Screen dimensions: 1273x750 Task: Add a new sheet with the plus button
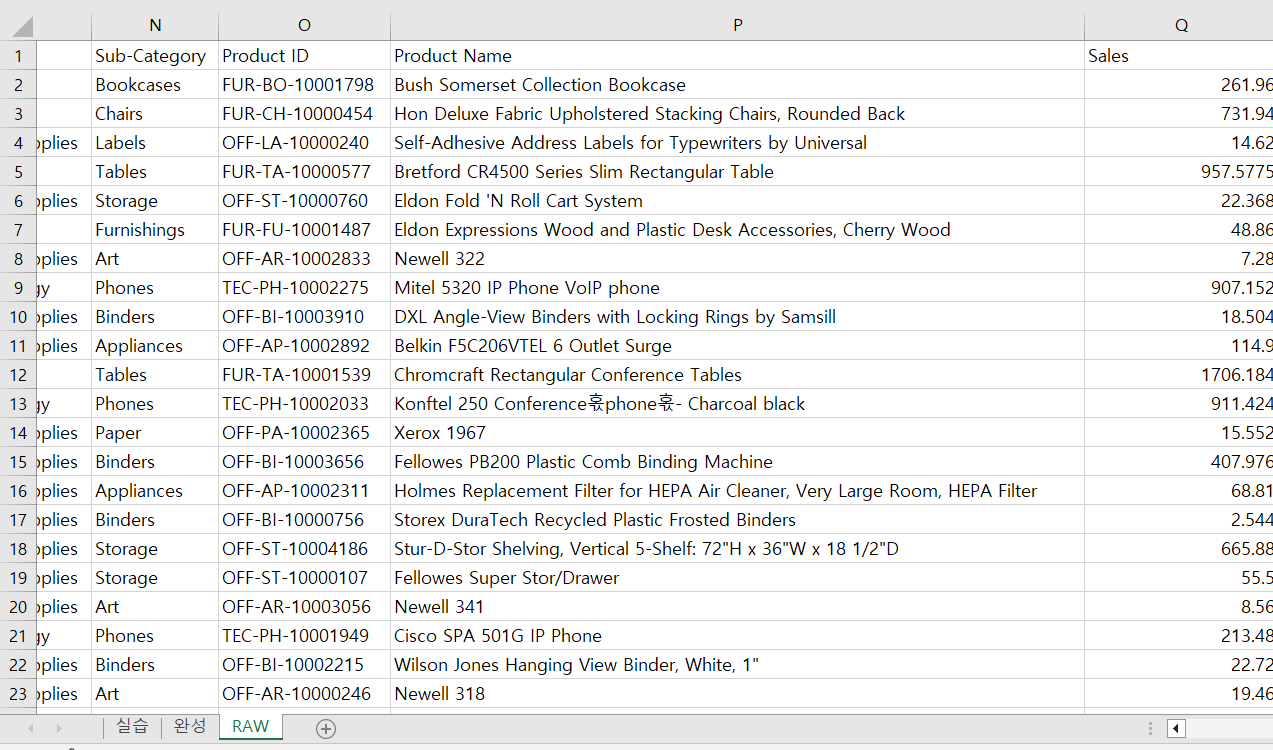click(x=326, y=728)
